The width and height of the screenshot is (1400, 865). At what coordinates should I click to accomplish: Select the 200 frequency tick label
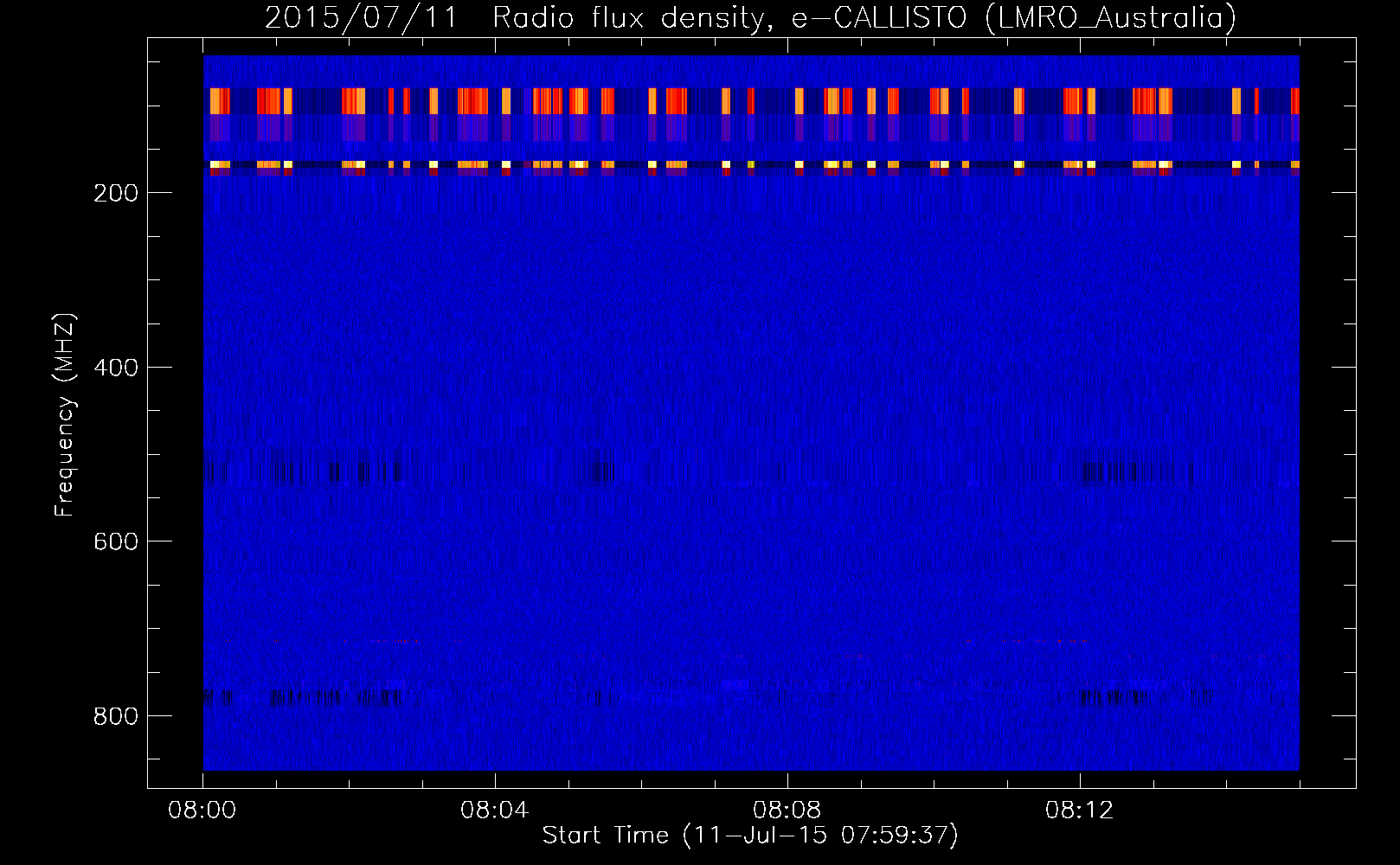(x=116, y=193)
